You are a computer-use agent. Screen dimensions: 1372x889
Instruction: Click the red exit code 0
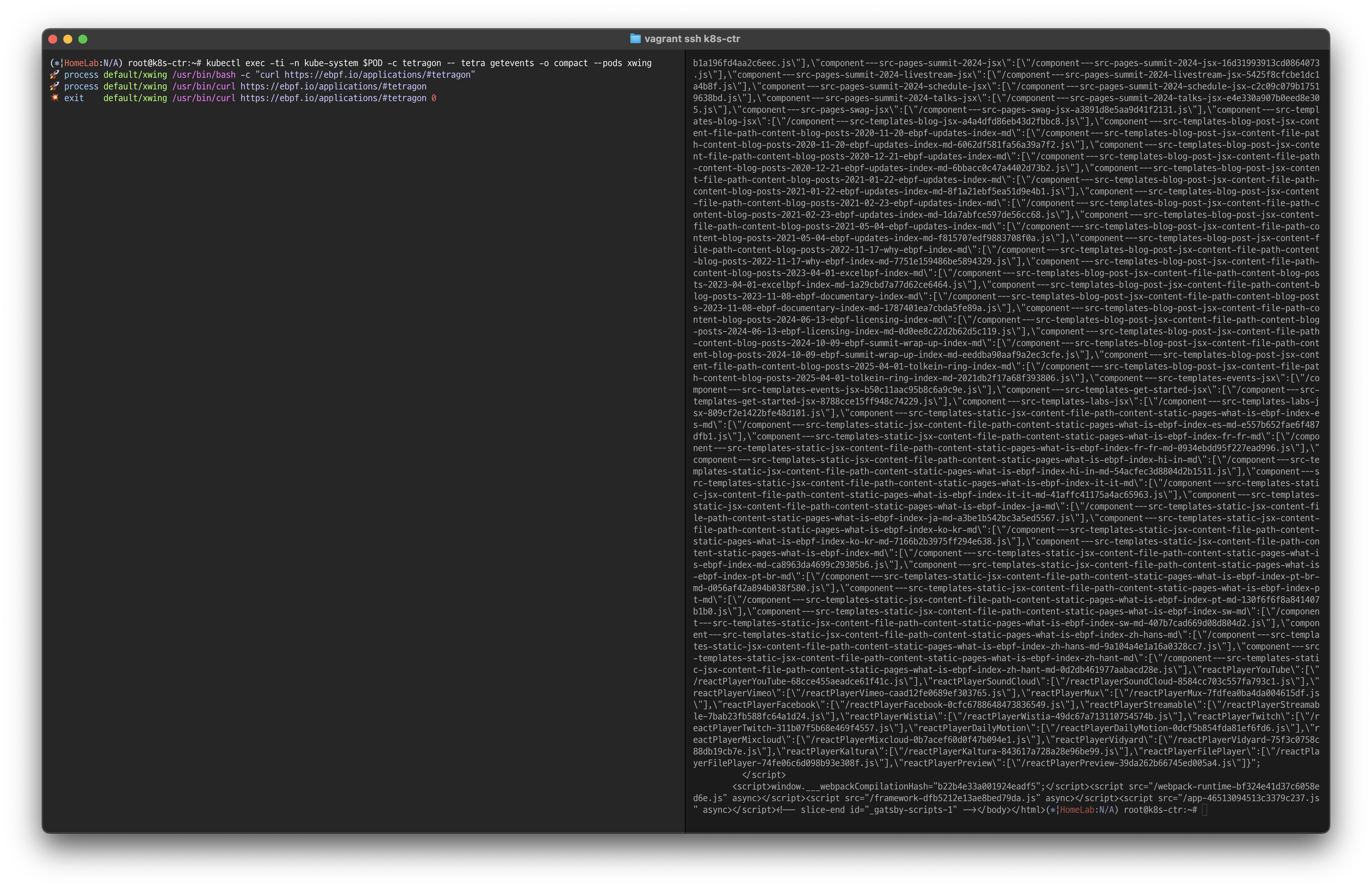click(433, 98)
